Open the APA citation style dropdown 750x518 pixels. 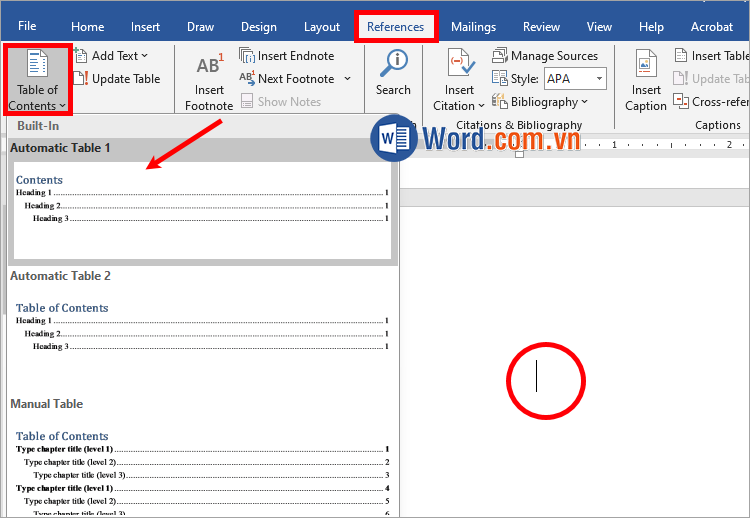(x=575, y=79)
